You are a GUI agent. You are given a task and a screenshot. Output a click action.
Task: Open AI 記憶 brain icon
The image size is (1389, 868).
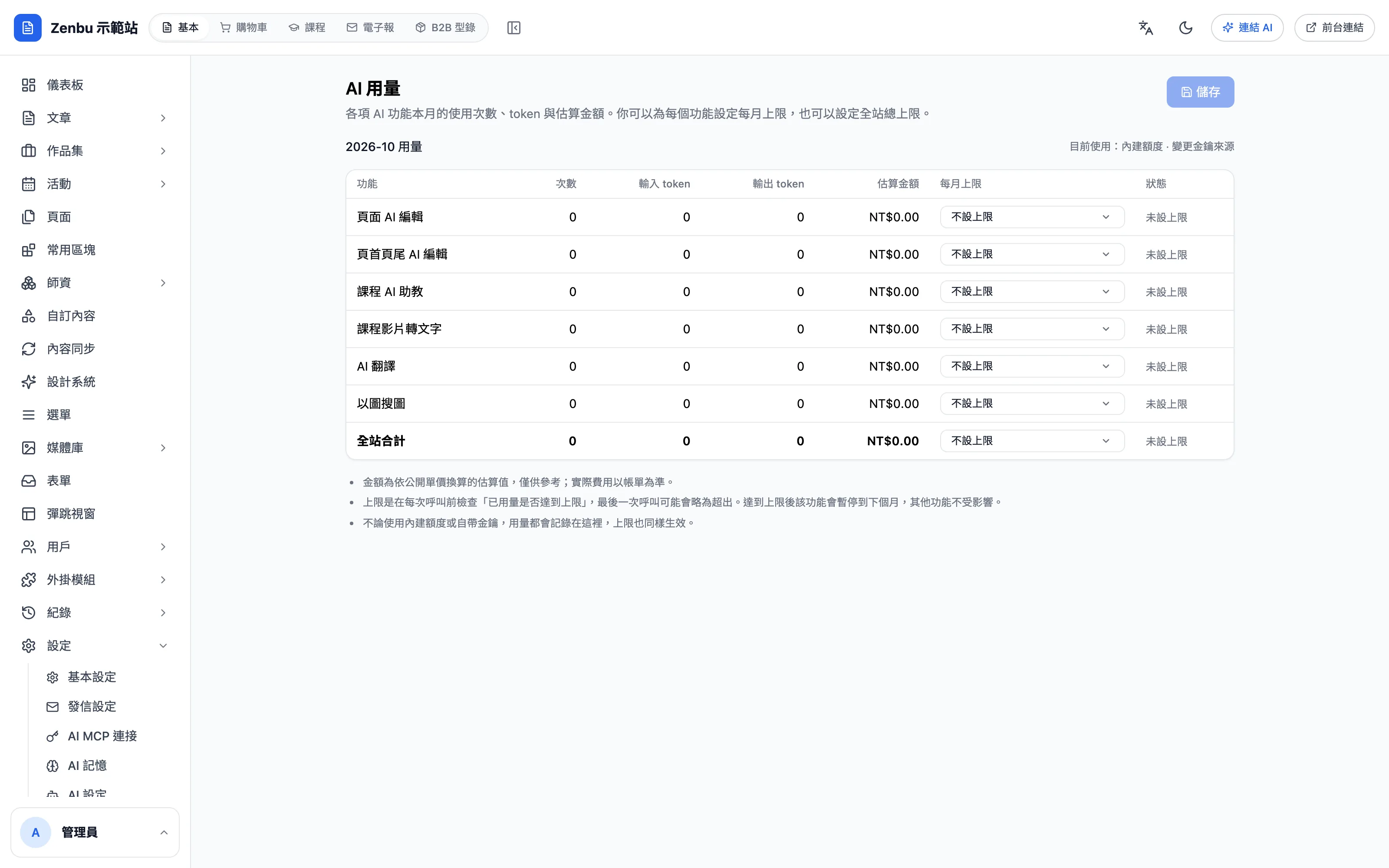point(53,766)
